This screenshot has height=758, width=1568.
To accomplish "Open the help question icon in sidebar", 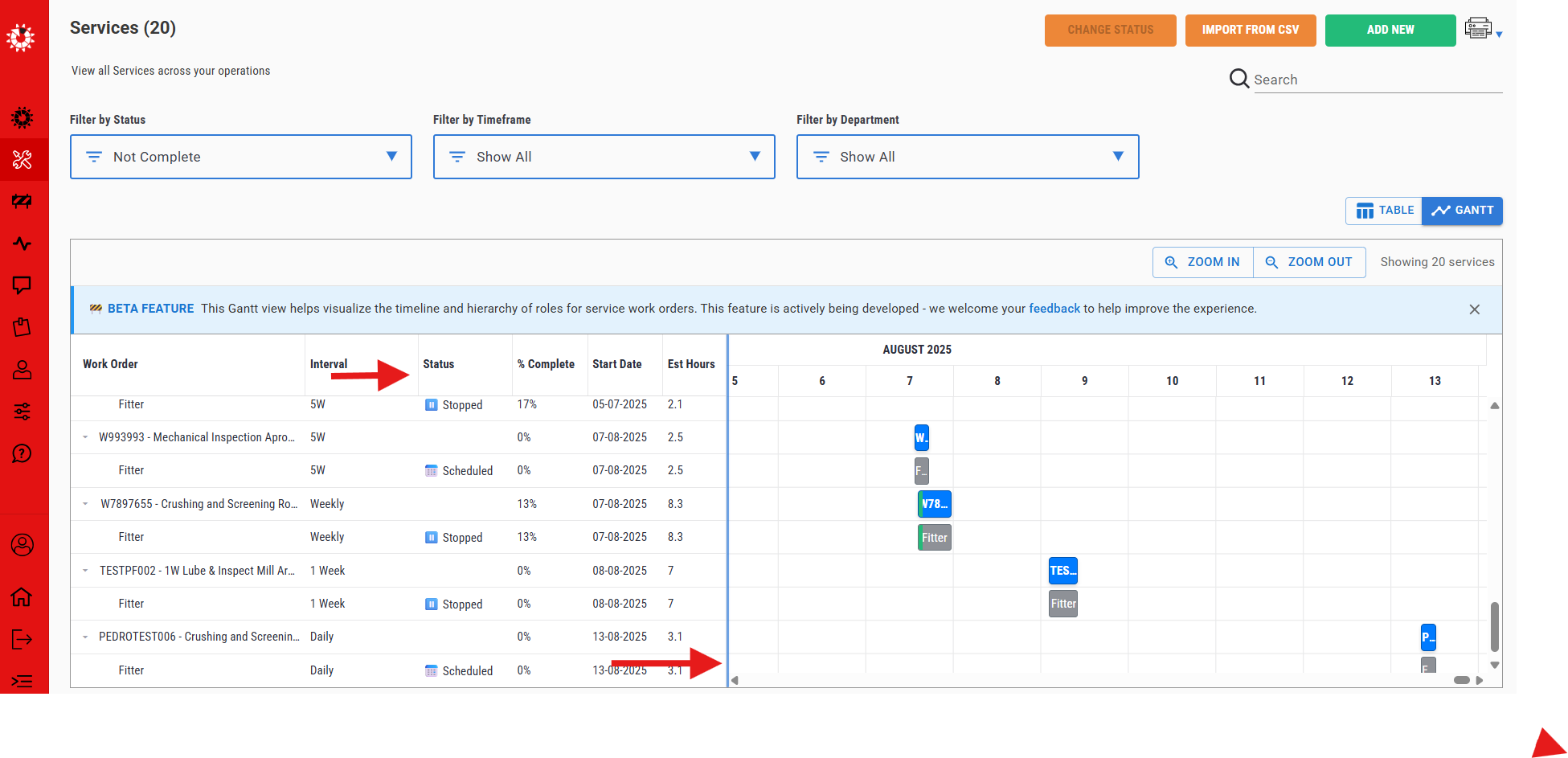I will [x=23, y=453].
